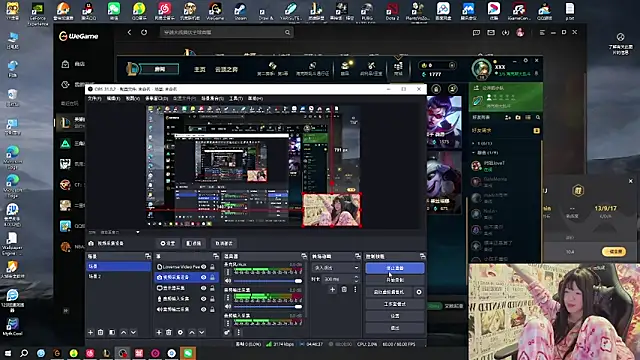This screenshot has width=640, height=360.
Task: Remove scene transition with trash icon
Action: point(344,289)
